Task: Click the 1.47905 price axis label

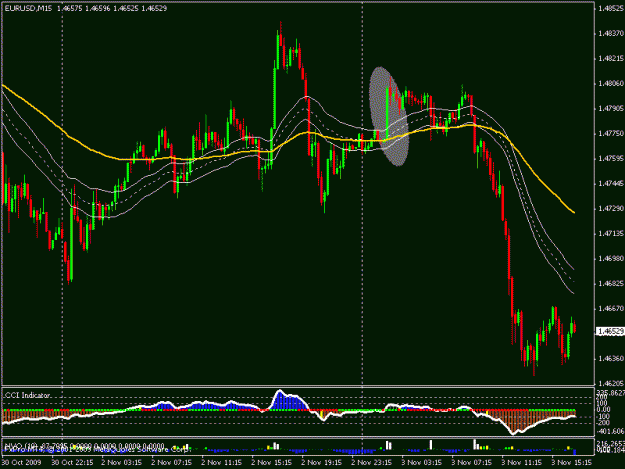Action: (611, 108)
